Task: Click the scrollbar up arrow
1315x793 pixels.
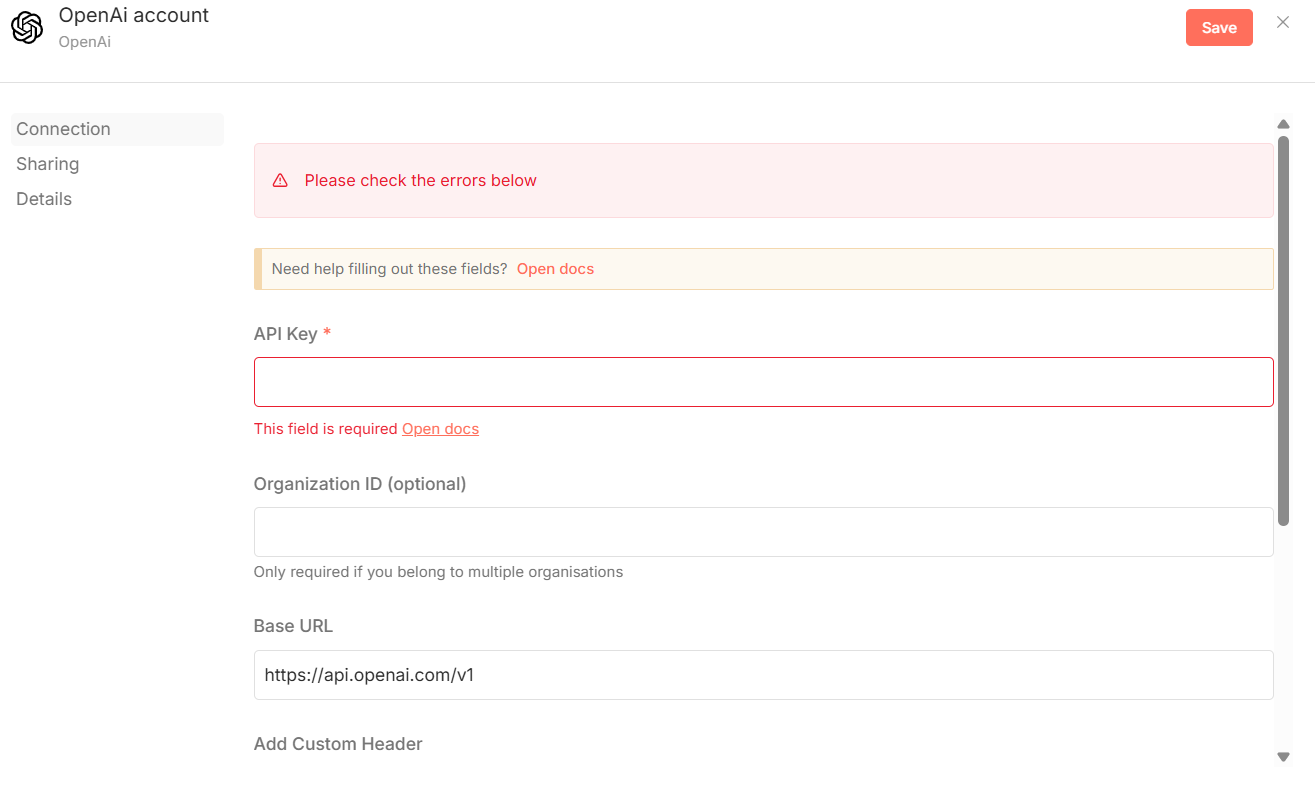Action: (1283, 124)
